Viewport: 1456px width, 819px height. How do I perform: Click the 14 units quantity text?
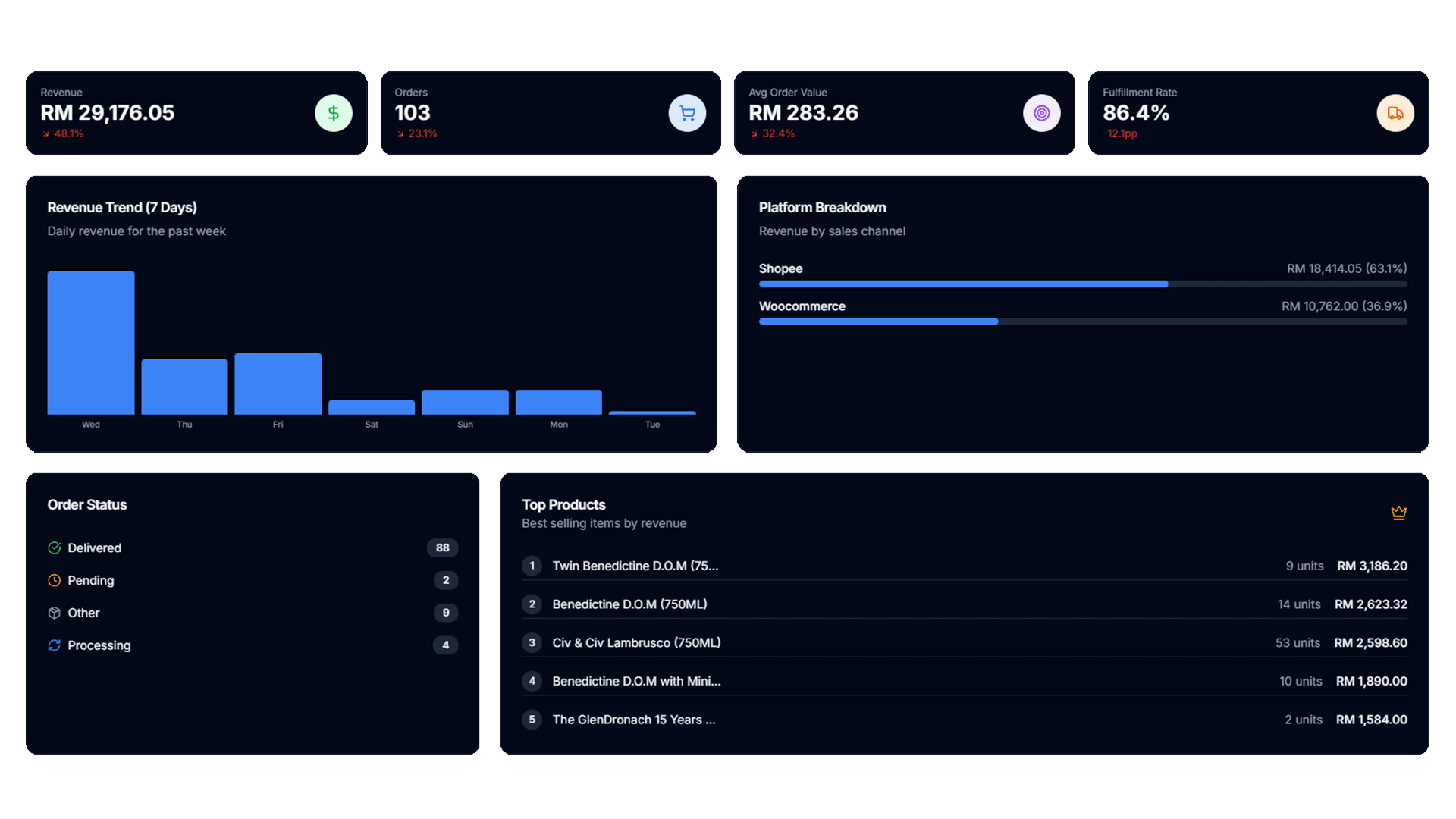[x=1299, y=604]
